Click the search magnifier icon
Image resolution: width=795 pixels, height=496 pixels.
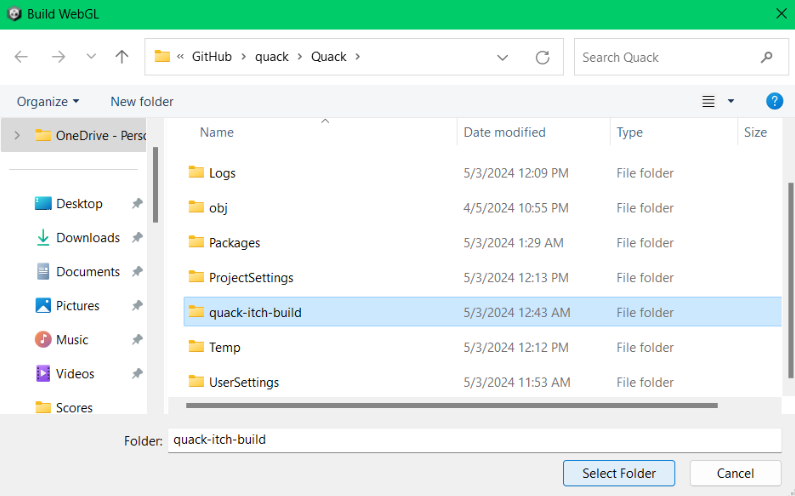[x=767, y=57]
